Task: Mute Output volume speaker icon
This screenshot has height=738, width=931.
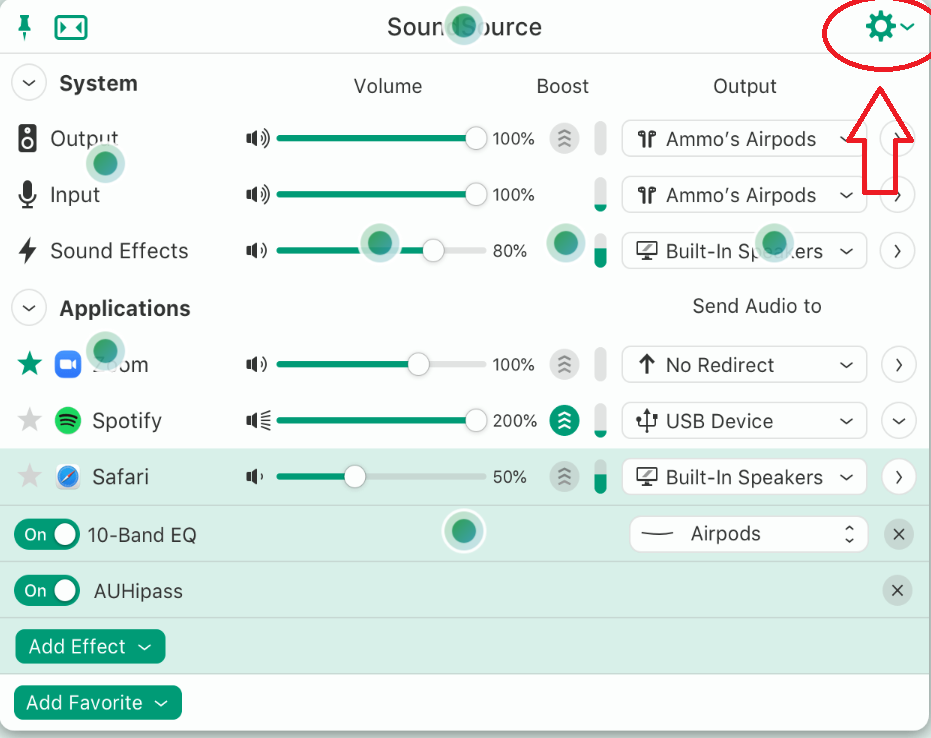Action: [258, 138]
